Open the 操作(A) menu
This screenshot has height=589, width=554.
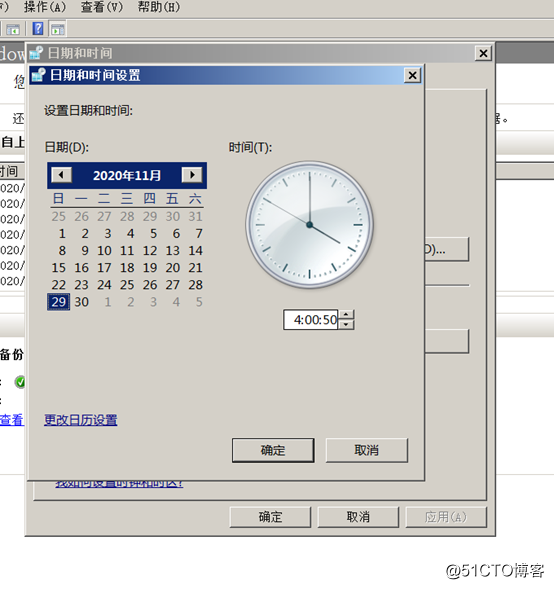coord(45,7)
